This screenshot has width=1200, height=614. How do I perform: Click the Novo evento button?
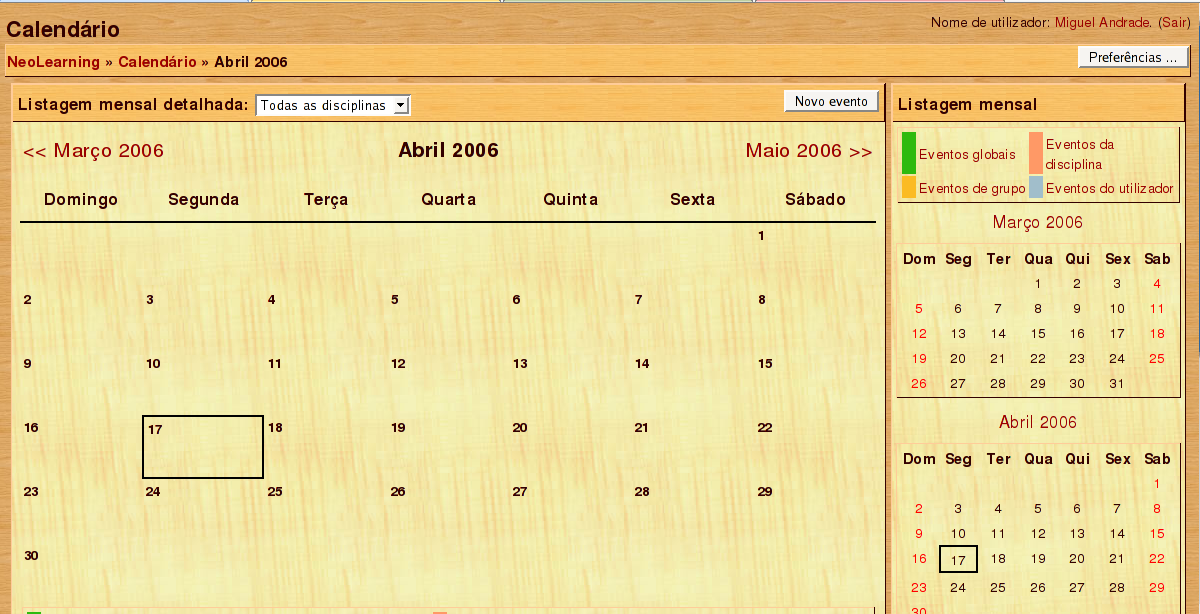(x=831, y=101)
